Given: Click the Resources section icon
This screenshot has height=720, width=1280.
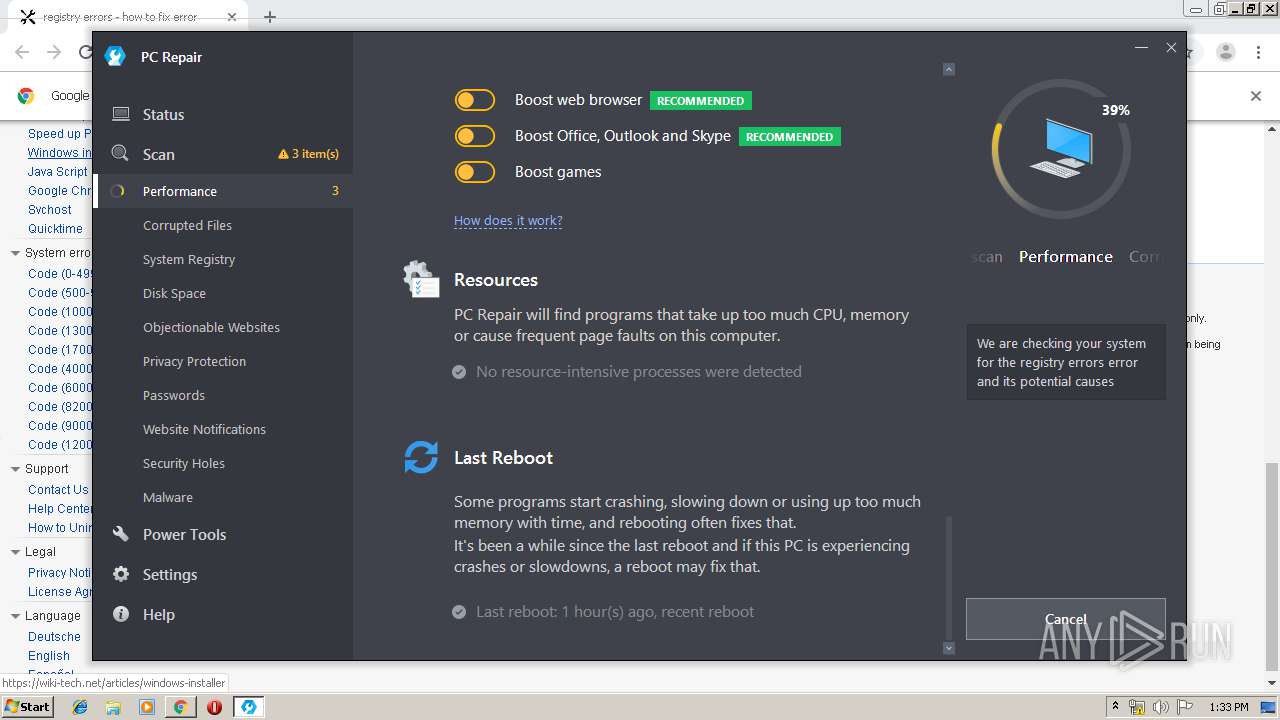Looking at the screenshot, I should coord(421,280).
